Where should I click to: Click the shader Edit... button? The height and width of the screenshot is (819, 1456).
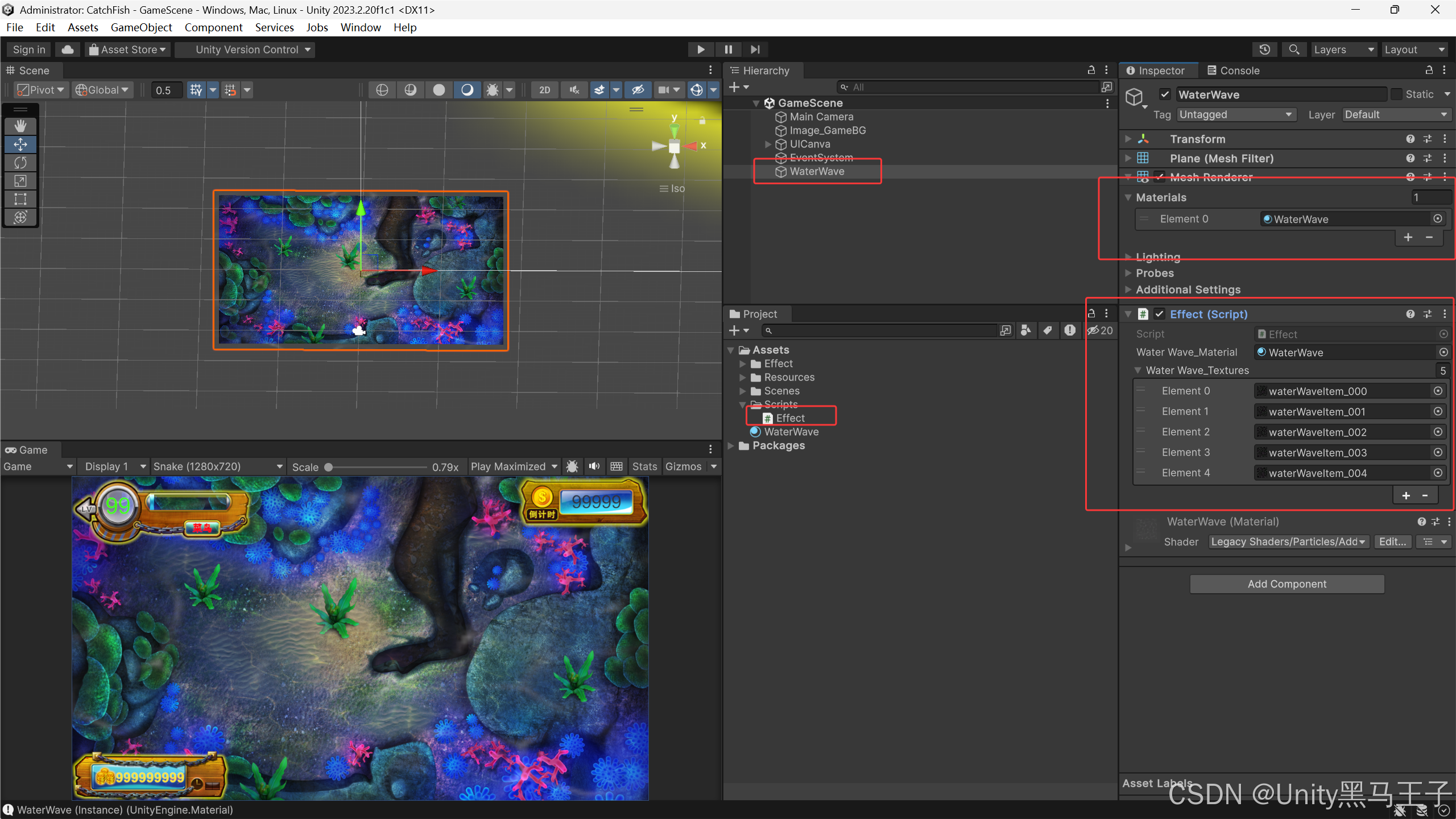[x=1392, y=541]
